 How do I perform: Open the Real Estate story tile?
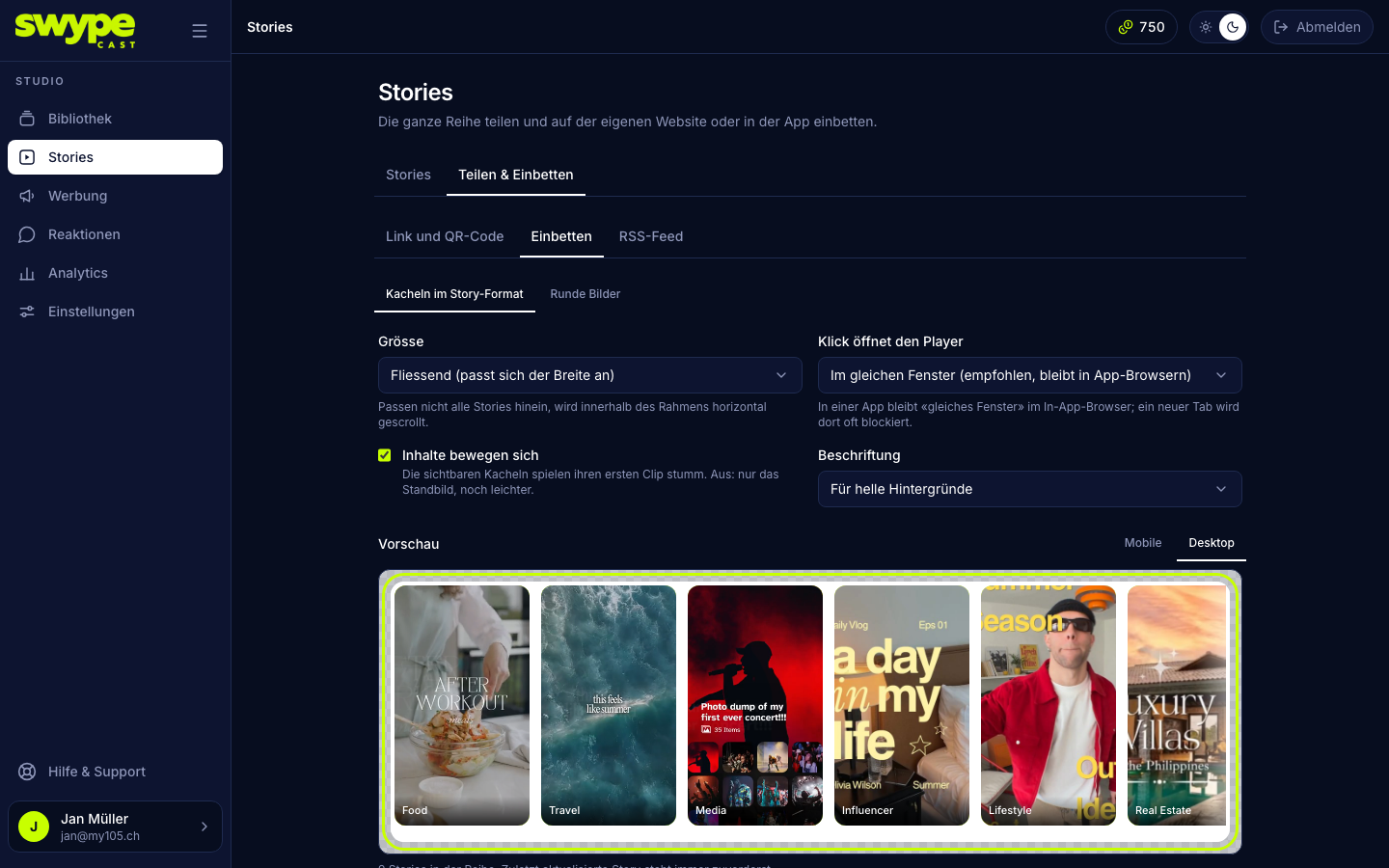pyautogui.click(x=1177, y=705)
